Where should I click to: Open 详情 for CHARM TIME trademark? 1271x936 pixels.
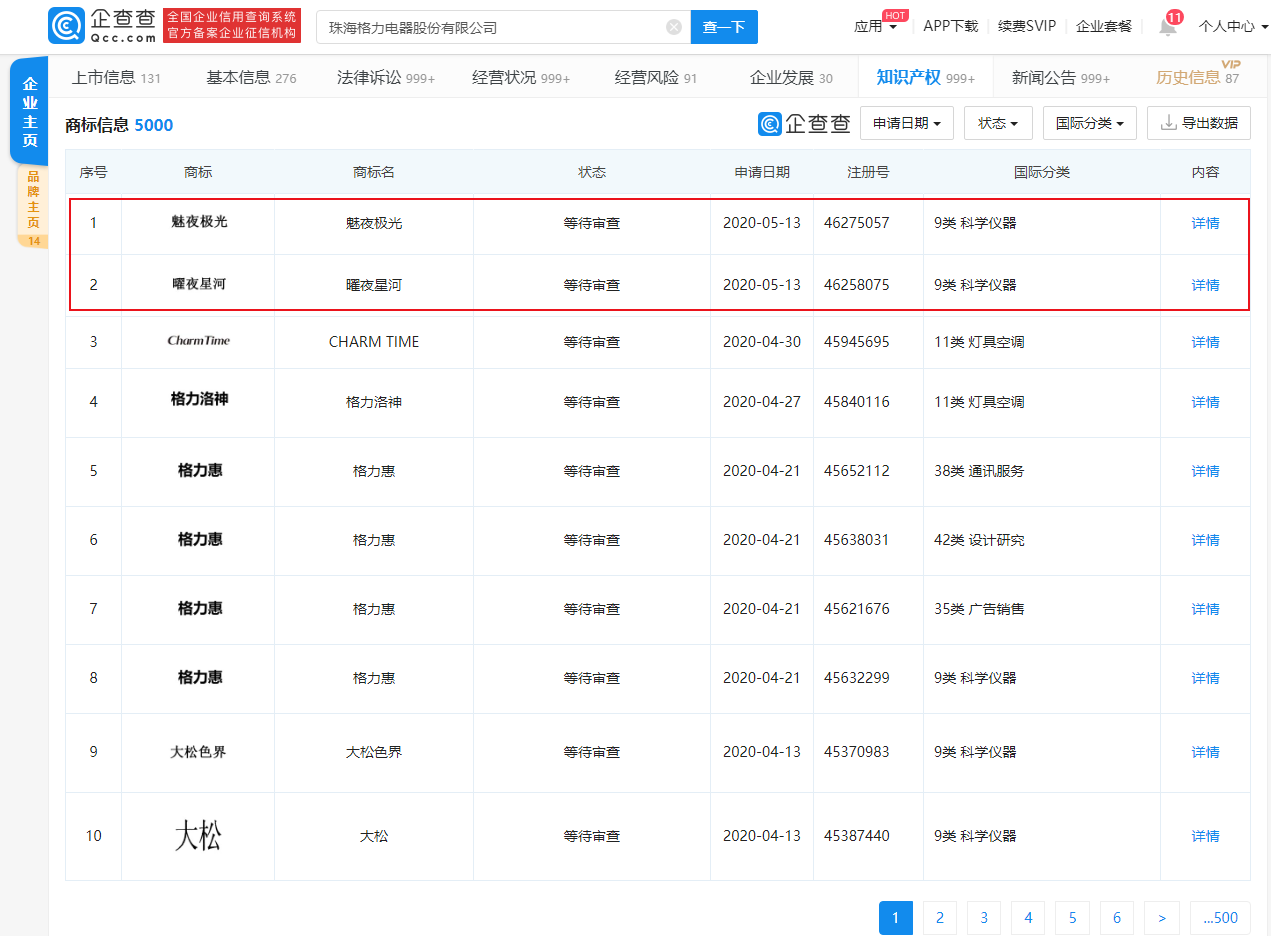1205,342
